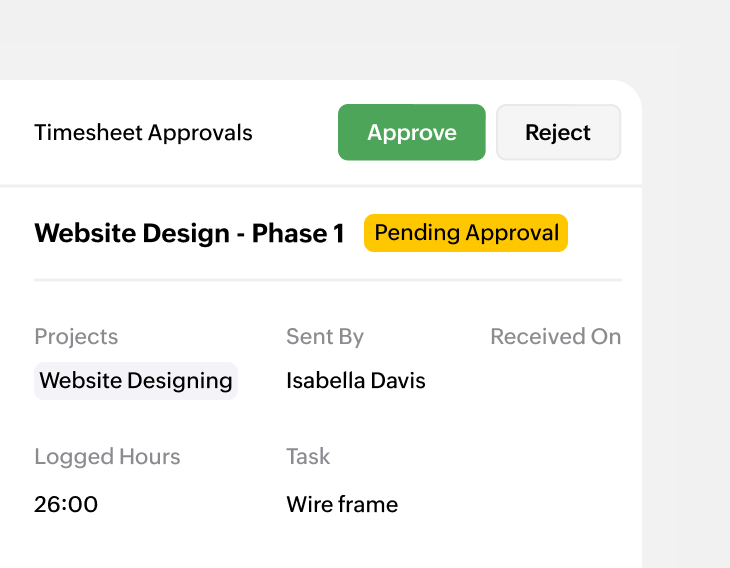Screen dimensions: 730x568
Task: Click the Timesheet Approvals header title
Action: [x=143, y=132]
